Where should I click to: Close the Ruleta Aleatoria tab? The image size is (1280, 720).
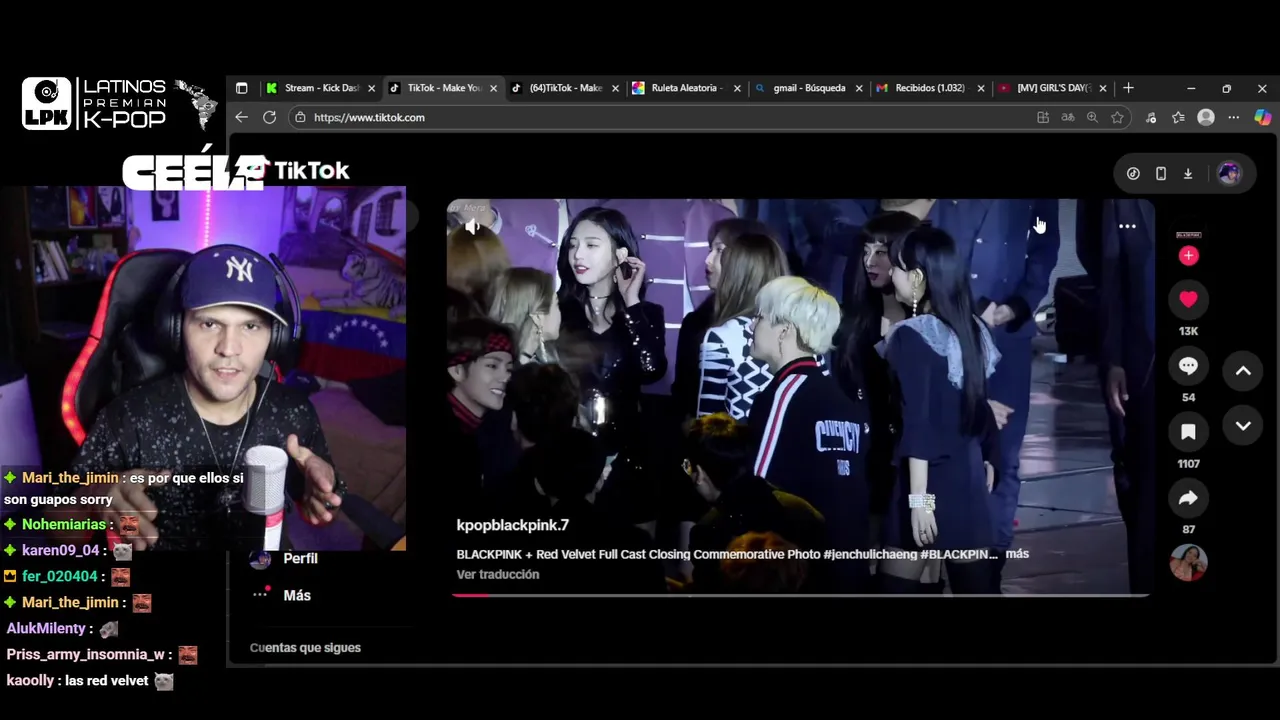(x=737, y=88)
